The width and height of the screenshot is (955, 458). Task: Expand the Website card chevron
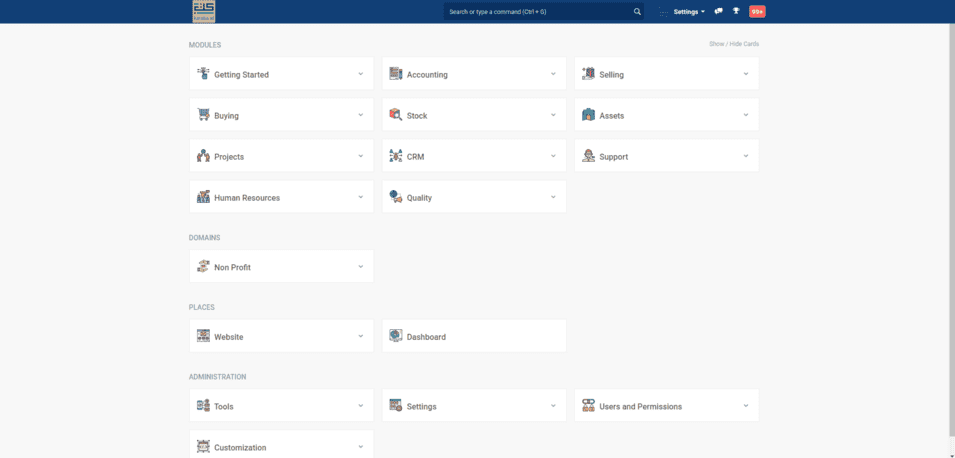(361, 336)
